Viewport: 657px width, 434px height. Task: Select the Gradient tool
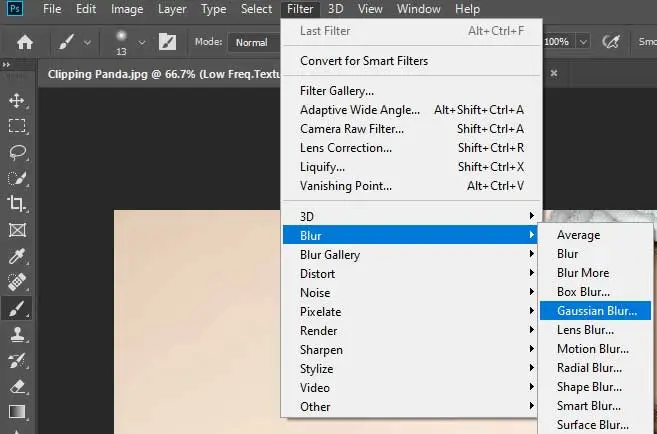17,412
